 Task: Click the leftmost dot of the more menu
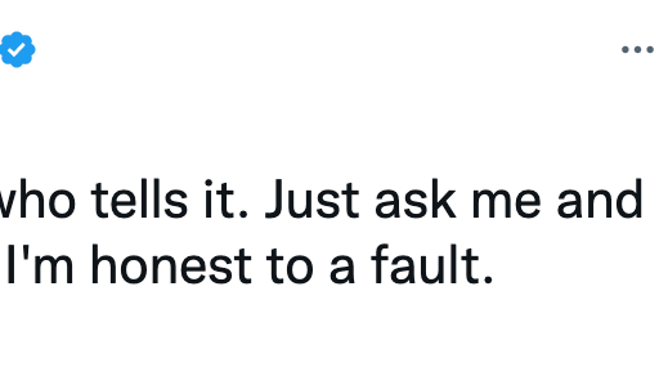tap(625, 50)
